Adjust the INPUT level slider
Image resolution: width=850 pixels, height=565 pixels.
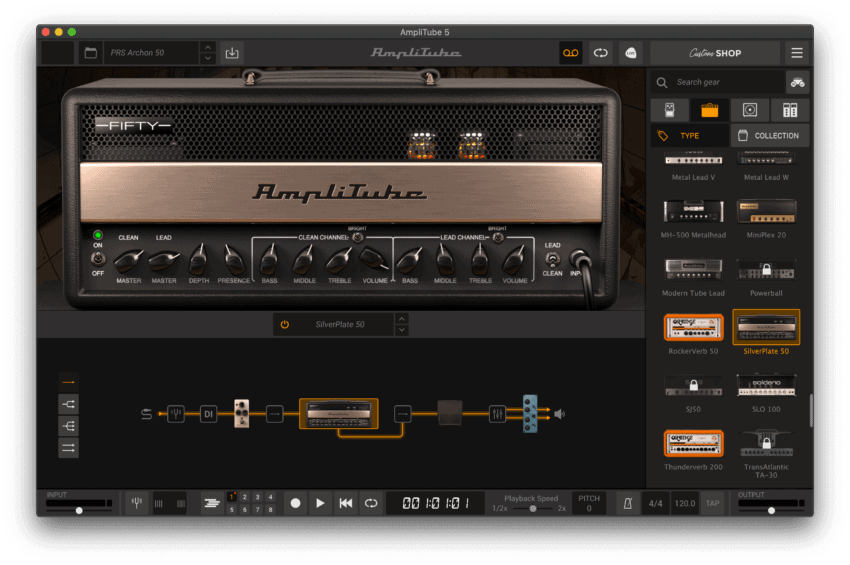tap(79, 510)
